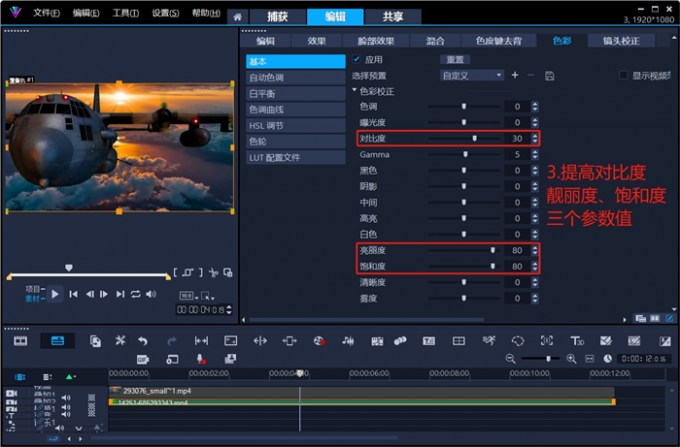Click the 对比度 slider handle
The image size is (680, 447).
475,139
